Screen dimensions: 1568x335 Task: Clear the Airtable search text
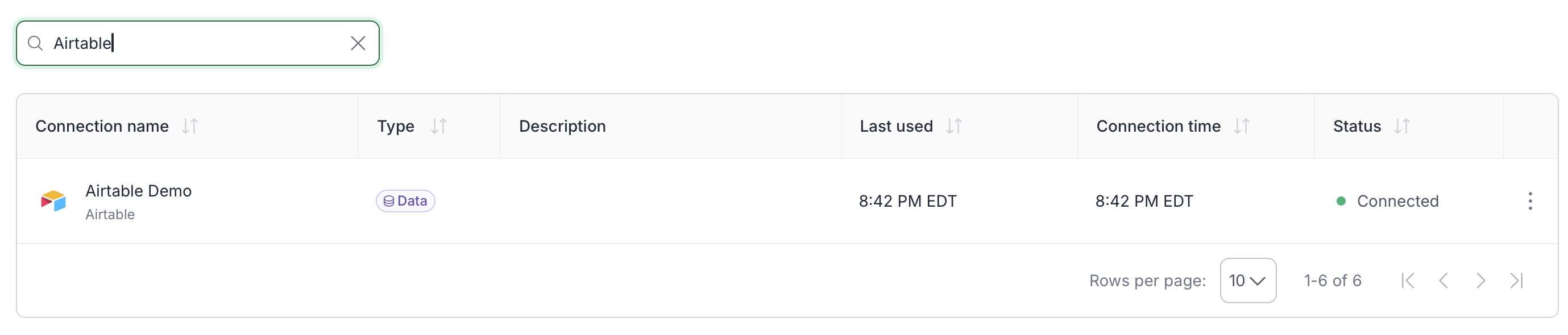point(358,43)
